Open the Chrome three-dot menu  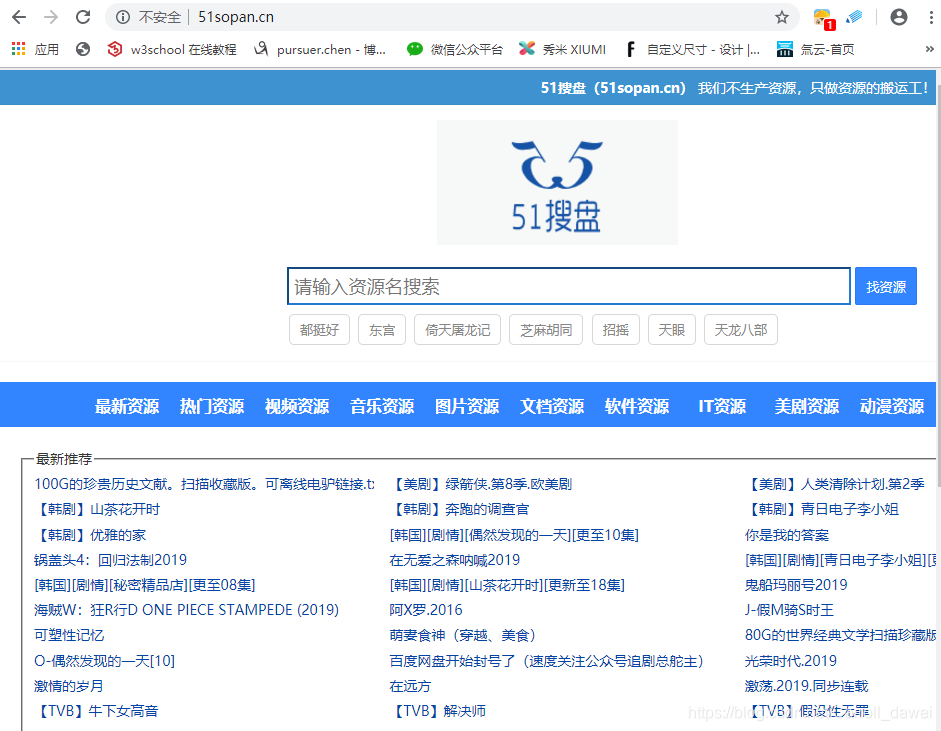931,17
